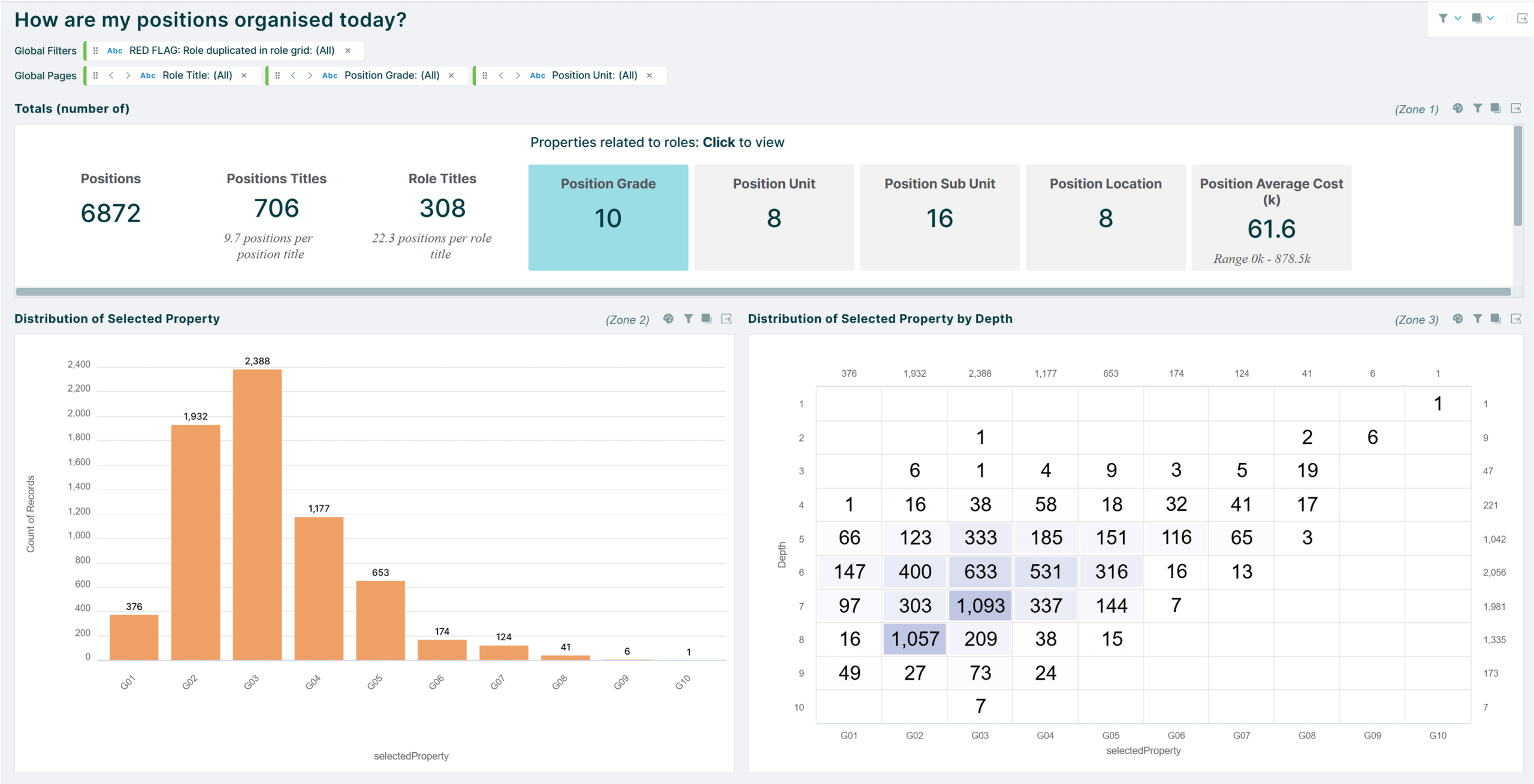Click the heatmap cell showing 400
The image size is (1534, 784).
click(x=915, y=571)
